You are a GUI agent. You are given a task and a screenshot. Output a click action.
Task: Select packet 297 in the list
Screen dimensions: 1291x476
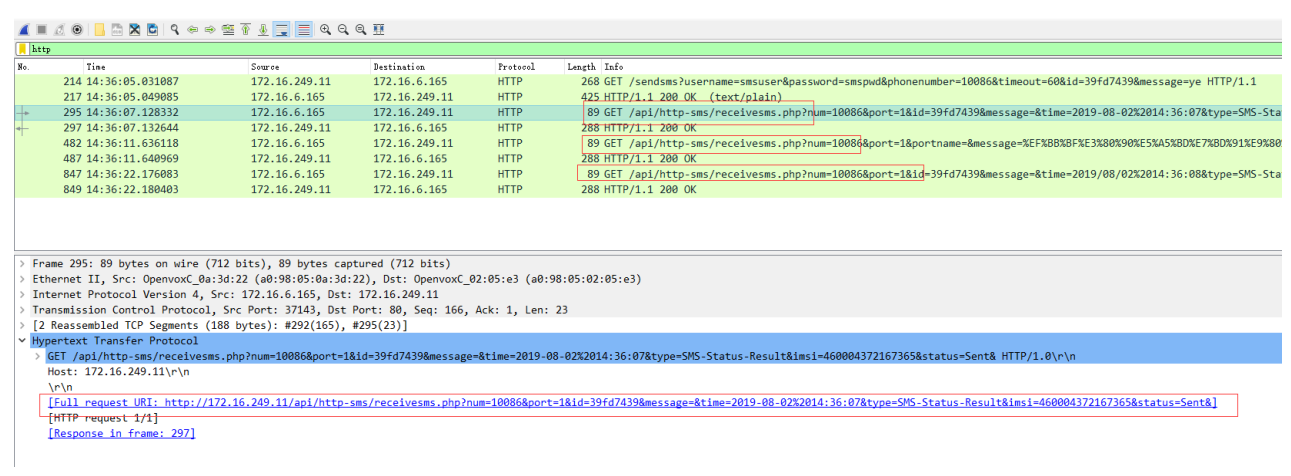click(648, 128)
